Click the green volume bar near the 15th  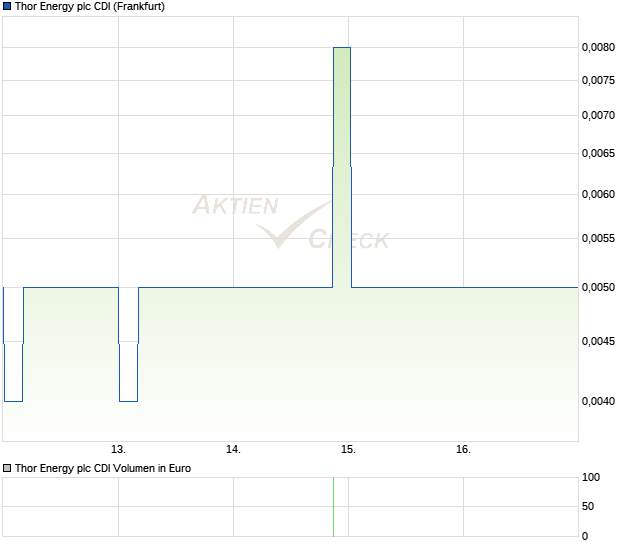(333, 507)
